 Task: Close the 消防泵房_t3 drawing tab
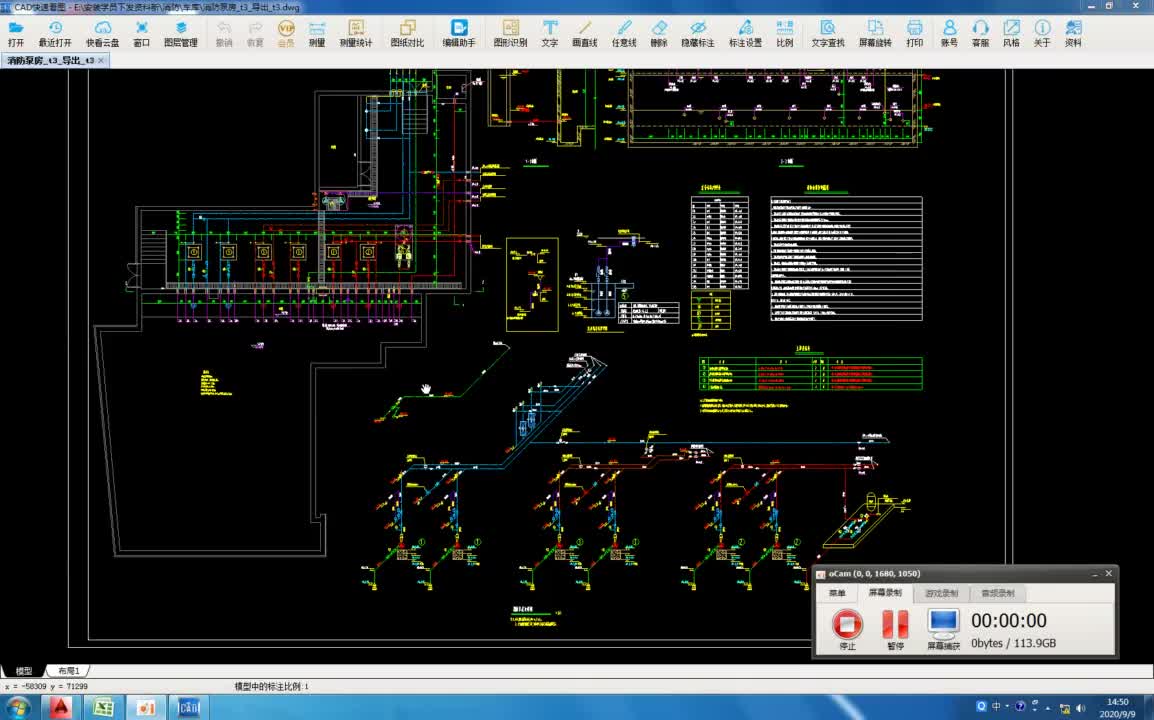[x=101, y=61]
